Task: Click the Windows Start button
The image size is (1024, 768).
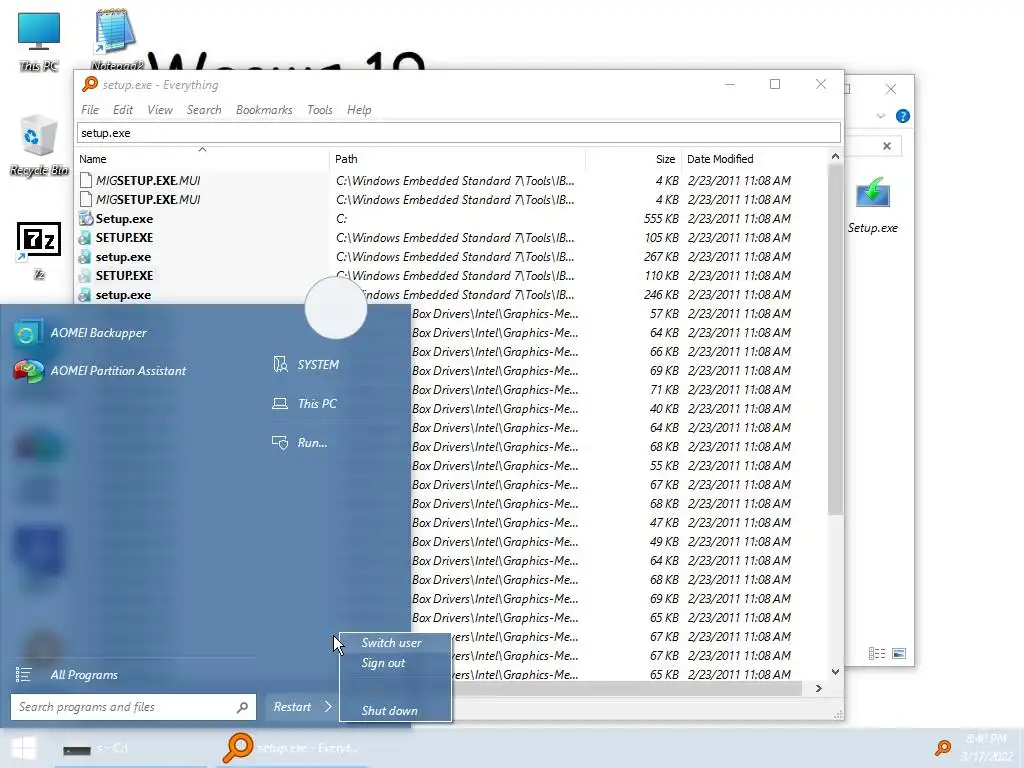Action: (x=24, y=748)
